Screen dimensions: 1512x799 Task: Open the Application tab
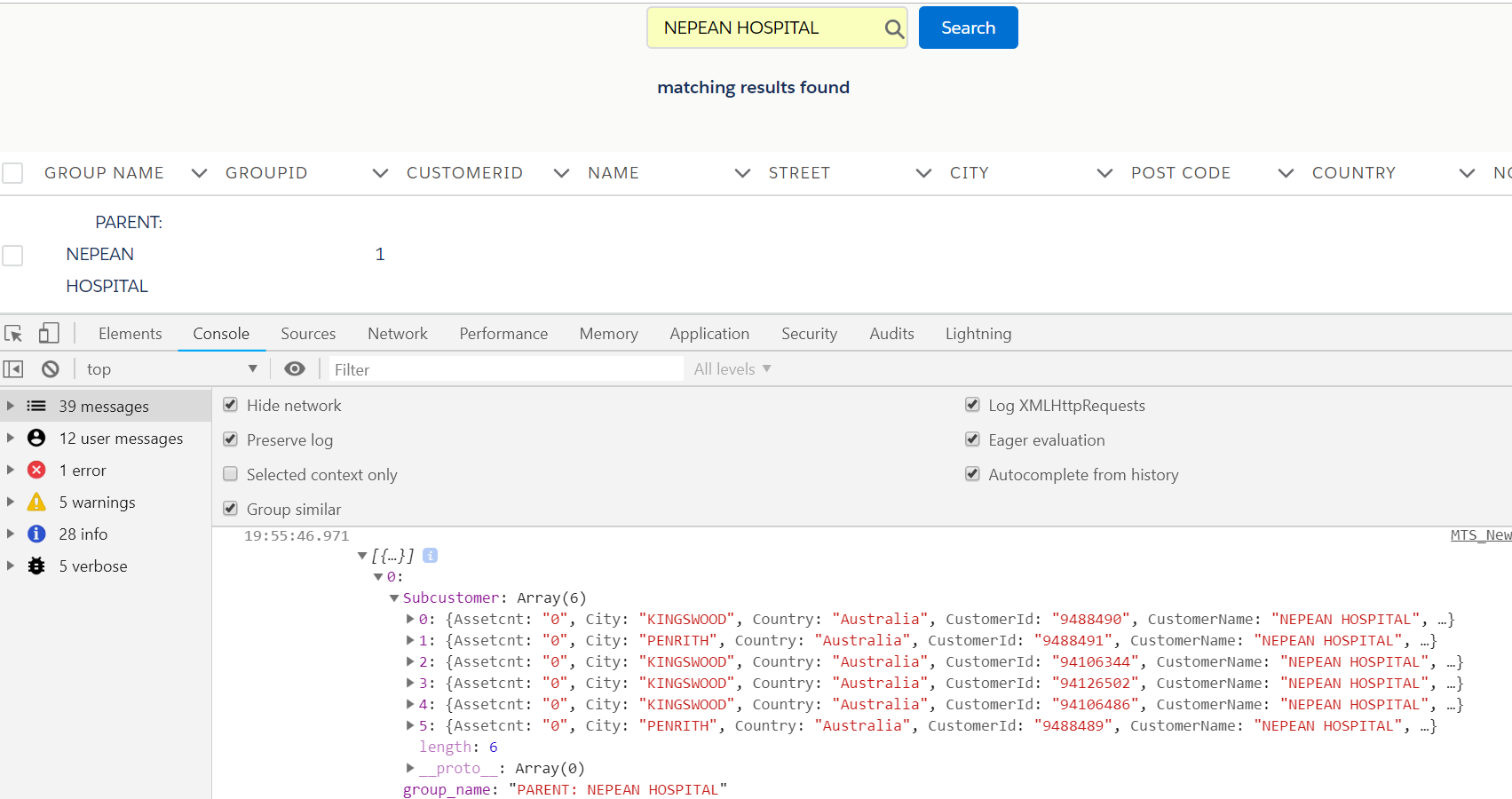709,334
